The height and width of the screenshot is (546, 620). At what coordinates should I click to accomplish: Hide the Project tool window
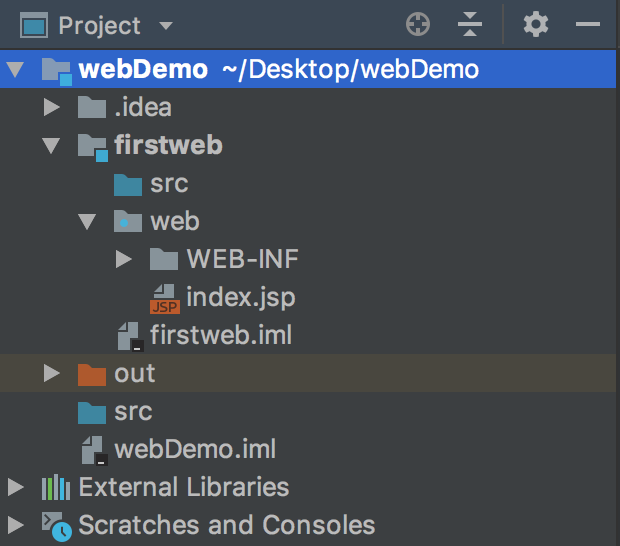(x=590, y=25)
